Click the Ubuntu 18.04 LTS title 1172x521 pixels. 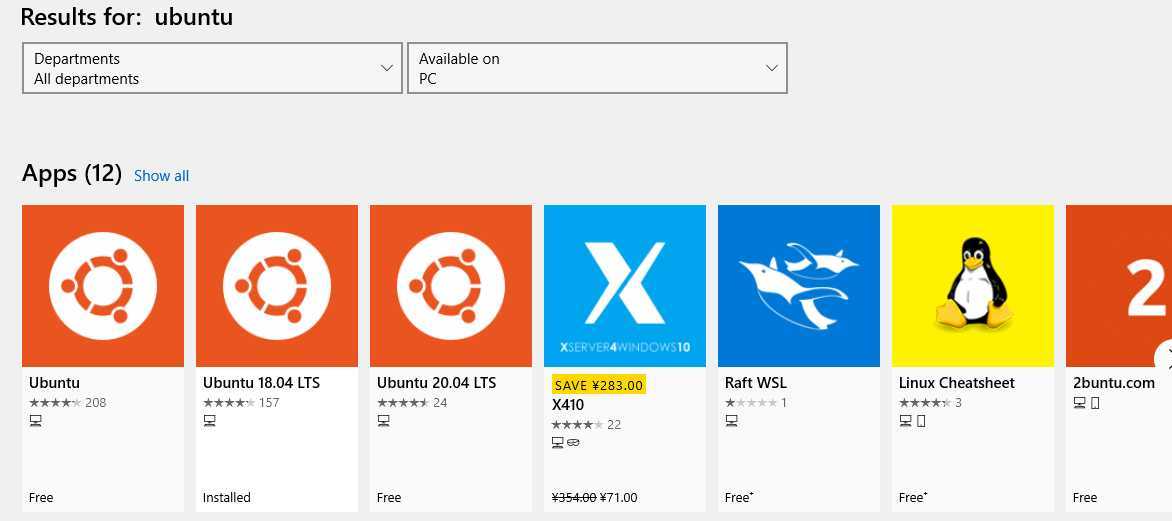262,383
